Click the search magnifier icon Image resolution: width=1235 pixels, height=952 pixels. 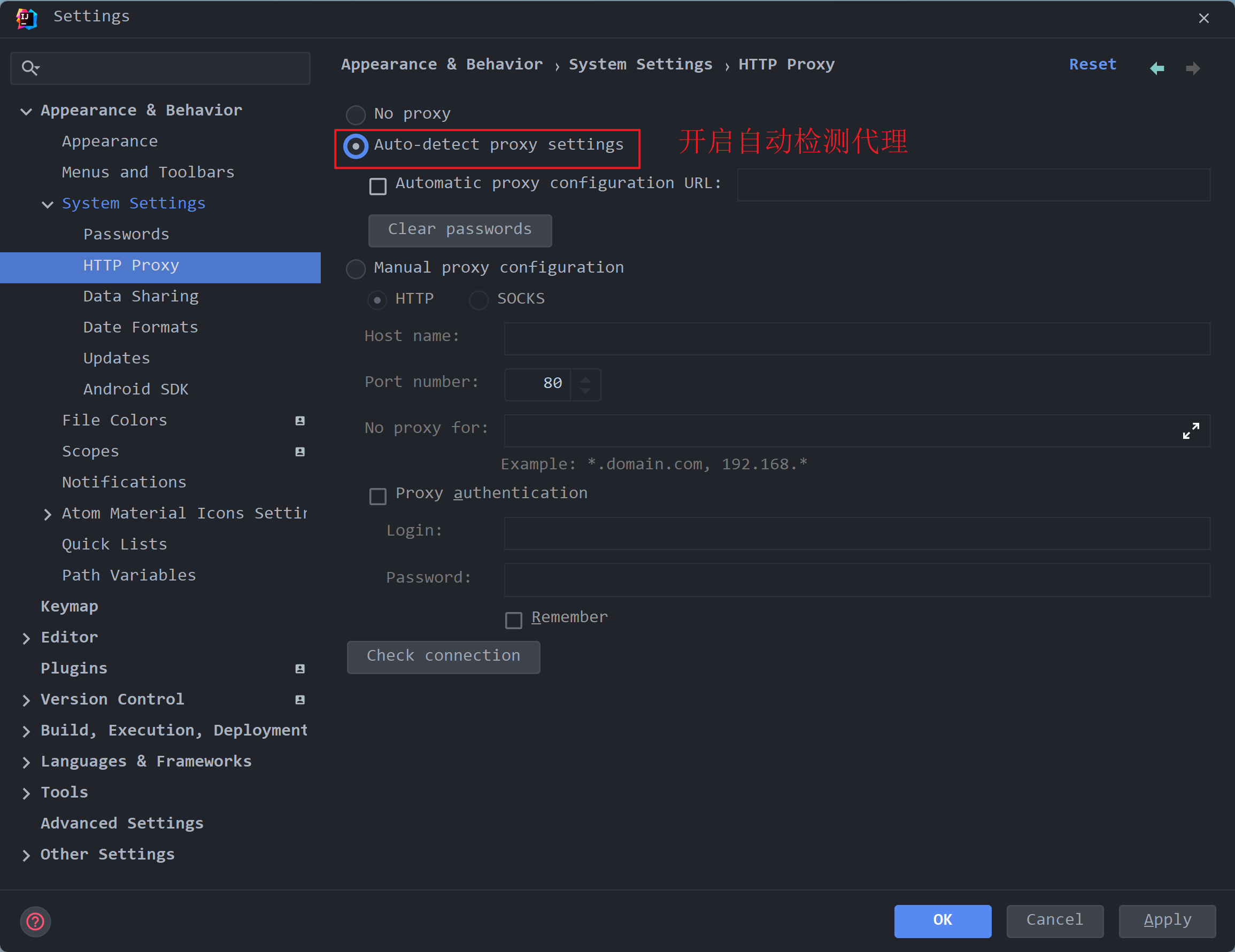pos(29,68)
